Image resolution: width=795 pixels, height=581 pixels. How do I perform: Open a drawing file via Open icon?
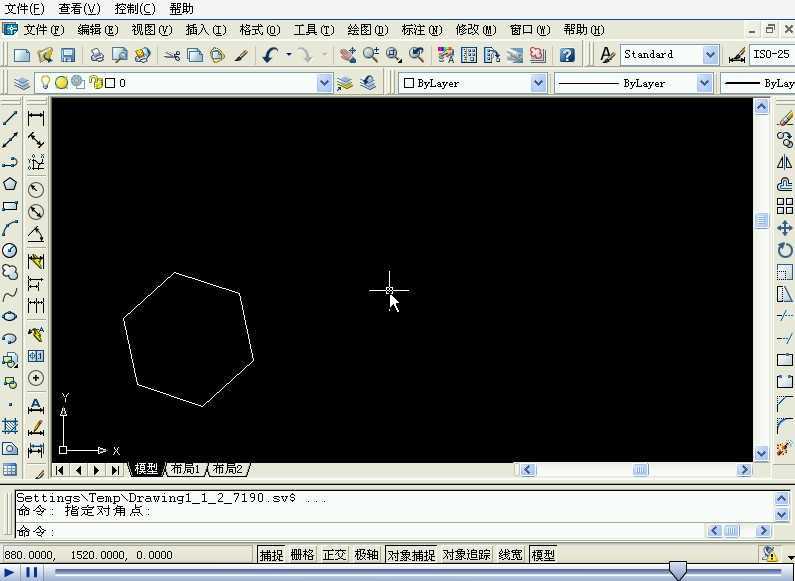pyautogui.click(x=45, y=55)
